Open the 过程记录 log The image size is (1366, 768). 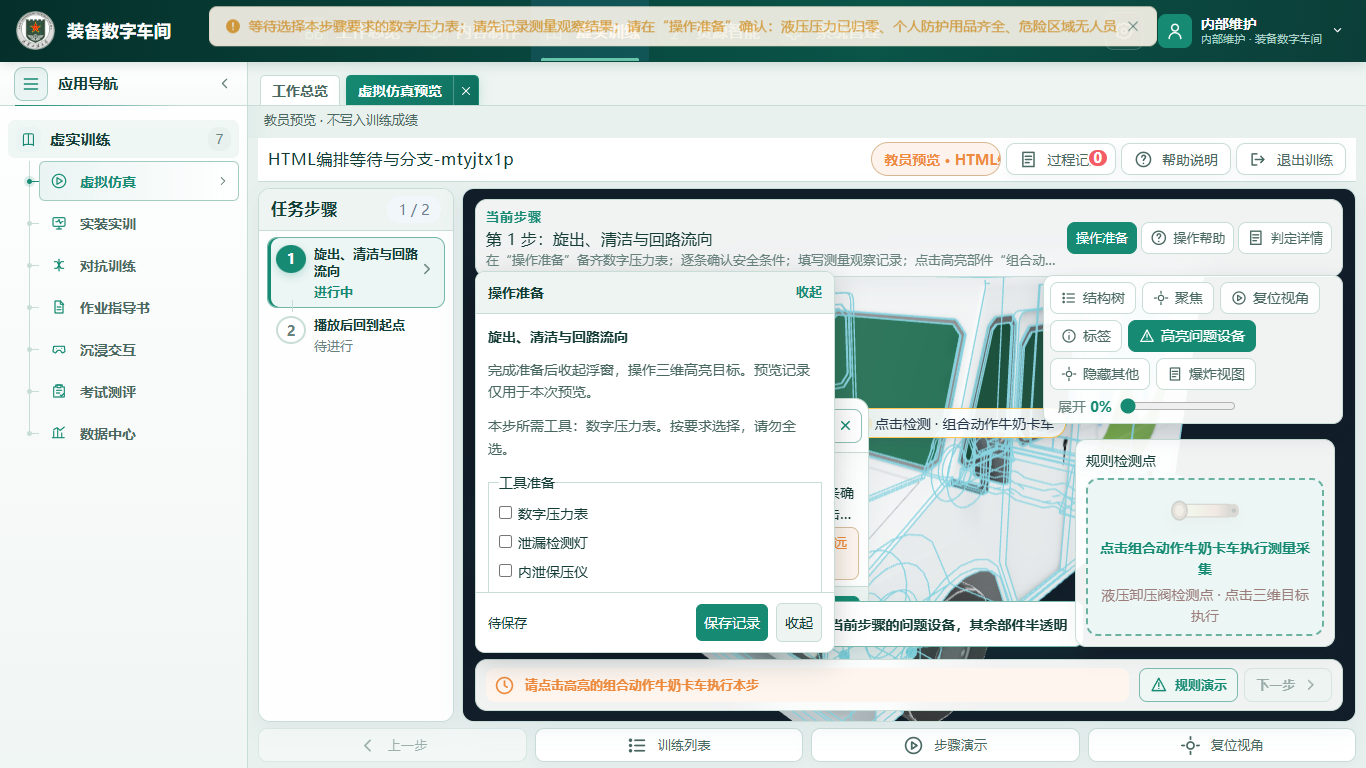1060,160
